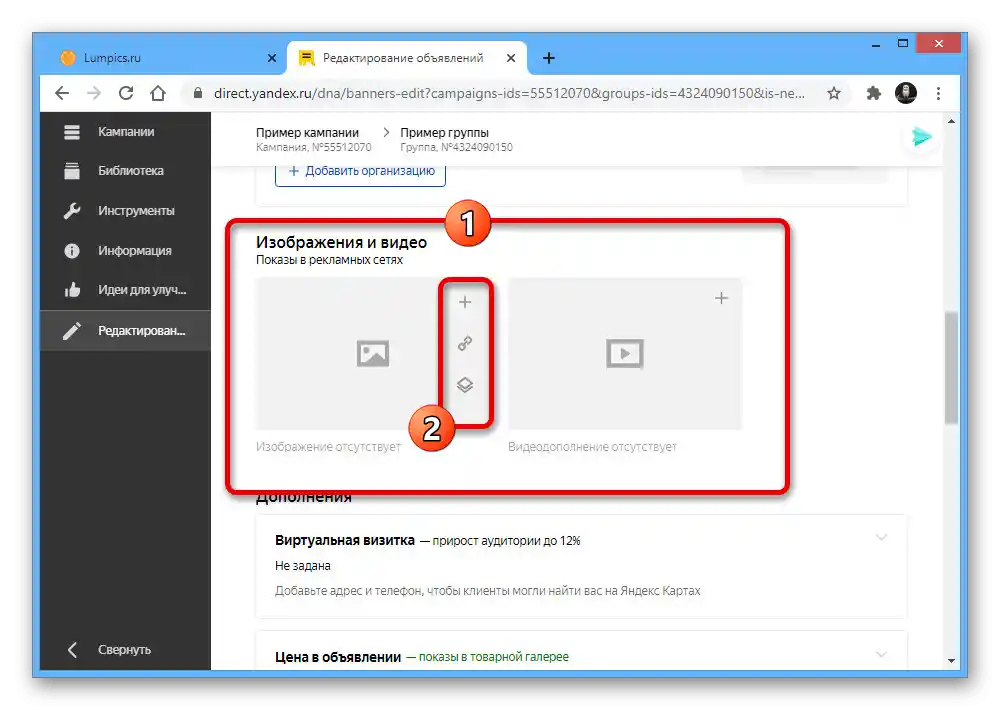1000x710 pixels.
Task: Click the Изображения и видео heading
Action: click(341, 242)
